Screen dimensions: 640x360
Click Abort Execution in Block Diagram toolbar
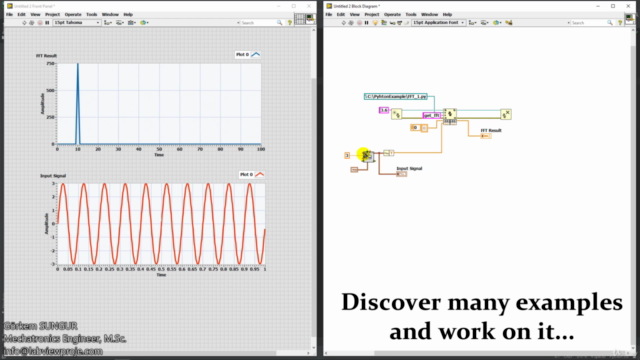tap(359, 23)
